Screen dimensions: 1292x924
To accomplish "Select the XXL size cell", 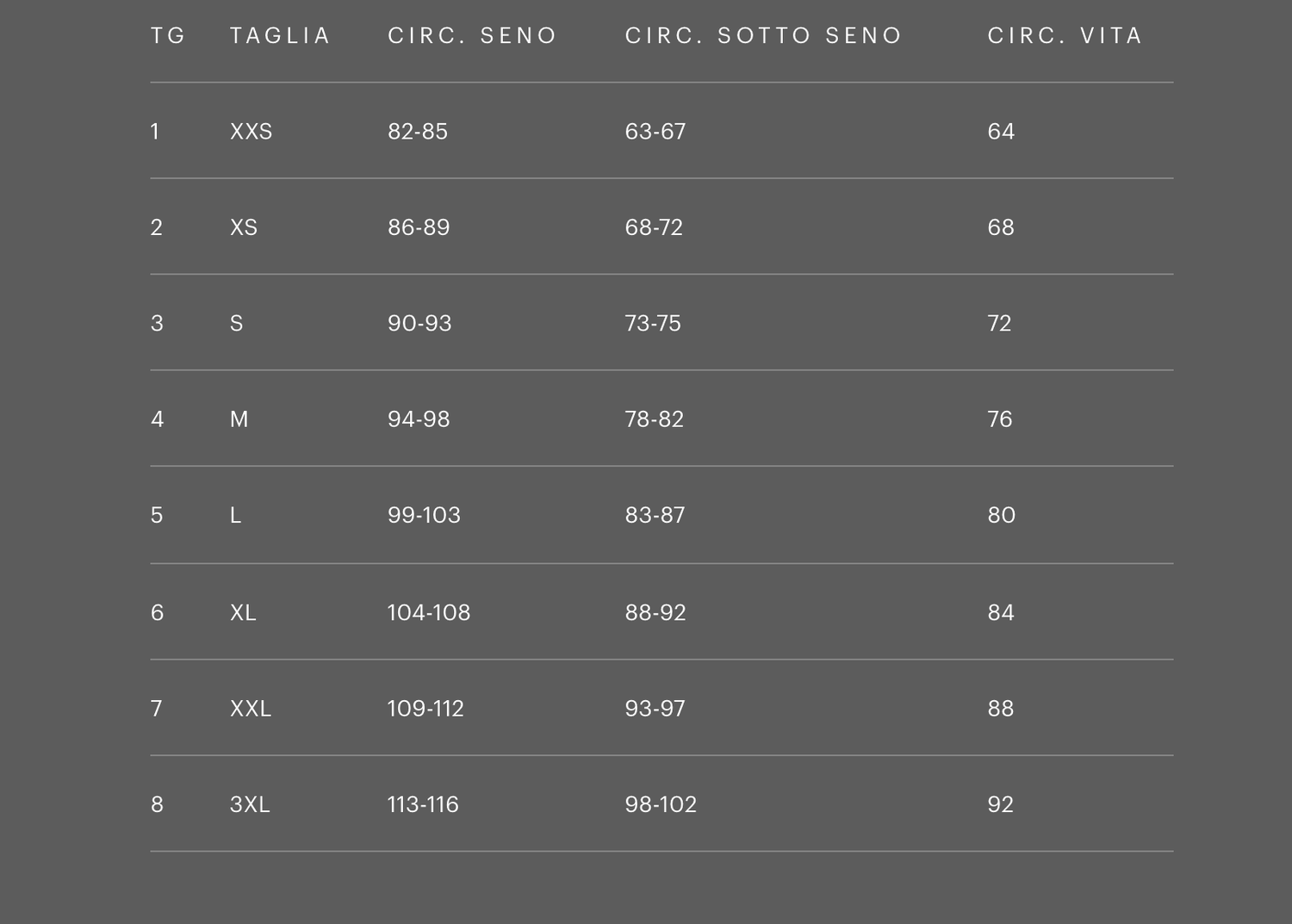I will click(251, 709).
